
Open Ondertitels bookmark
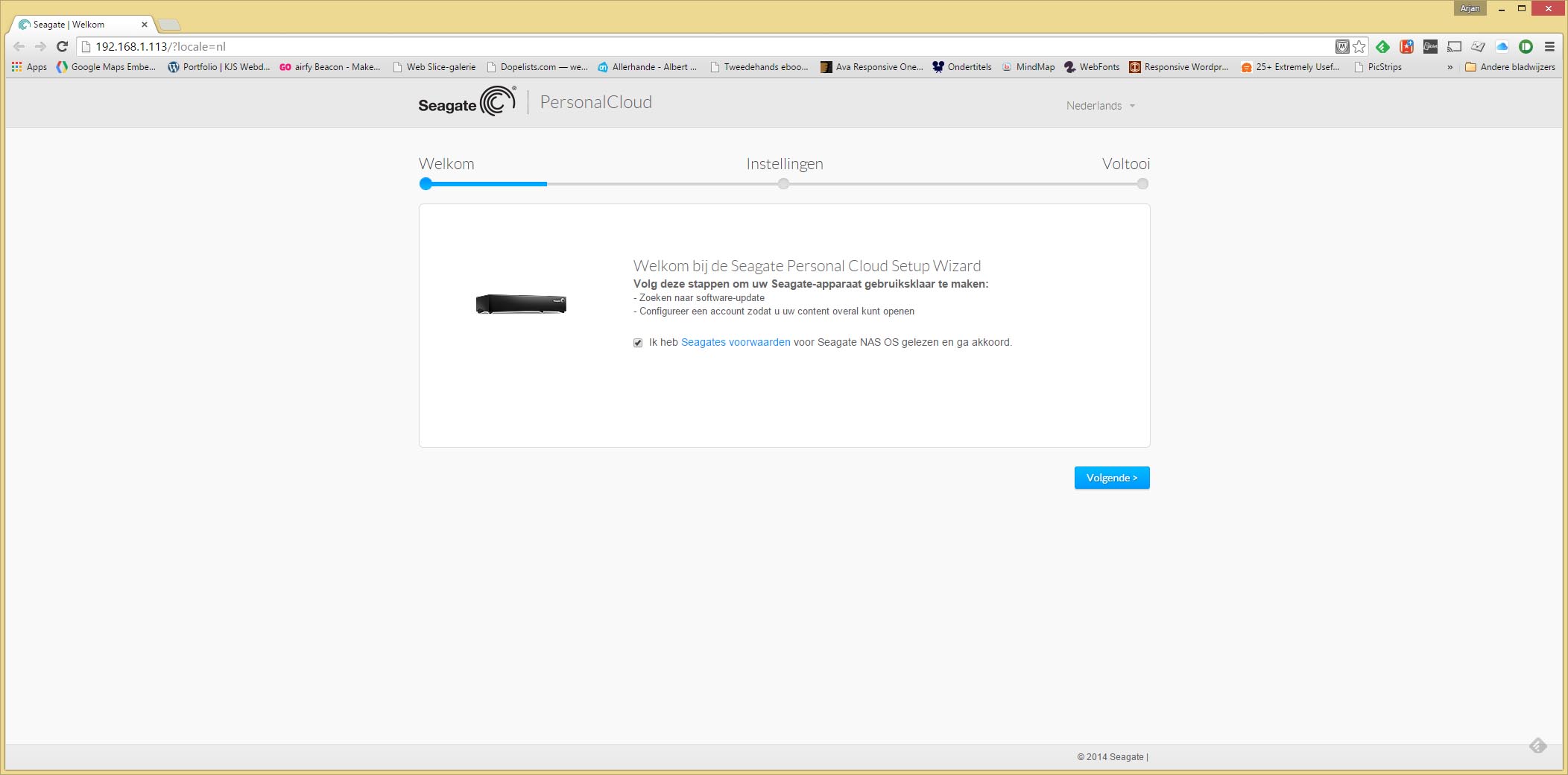[x=962, y=67]
